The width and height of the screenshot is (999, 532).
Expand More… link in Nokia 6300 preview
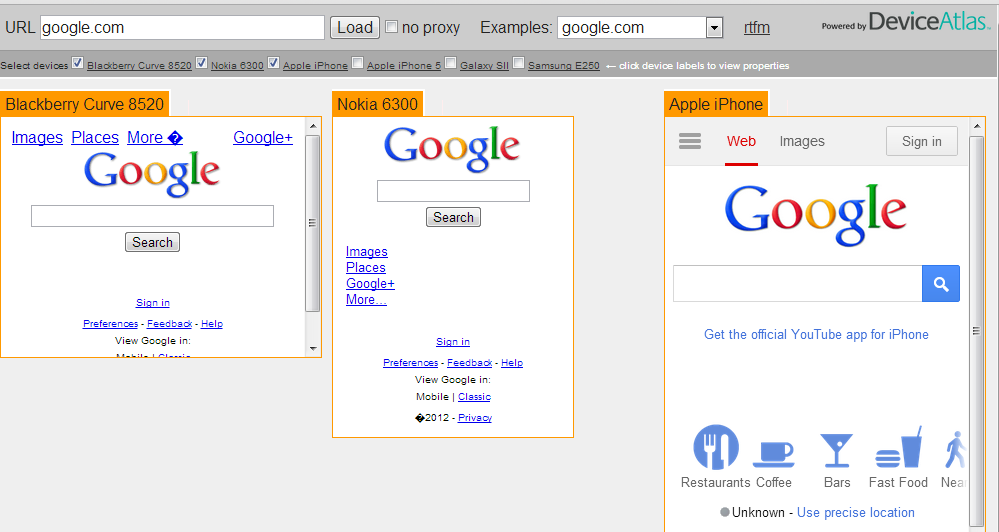point(366,299)
